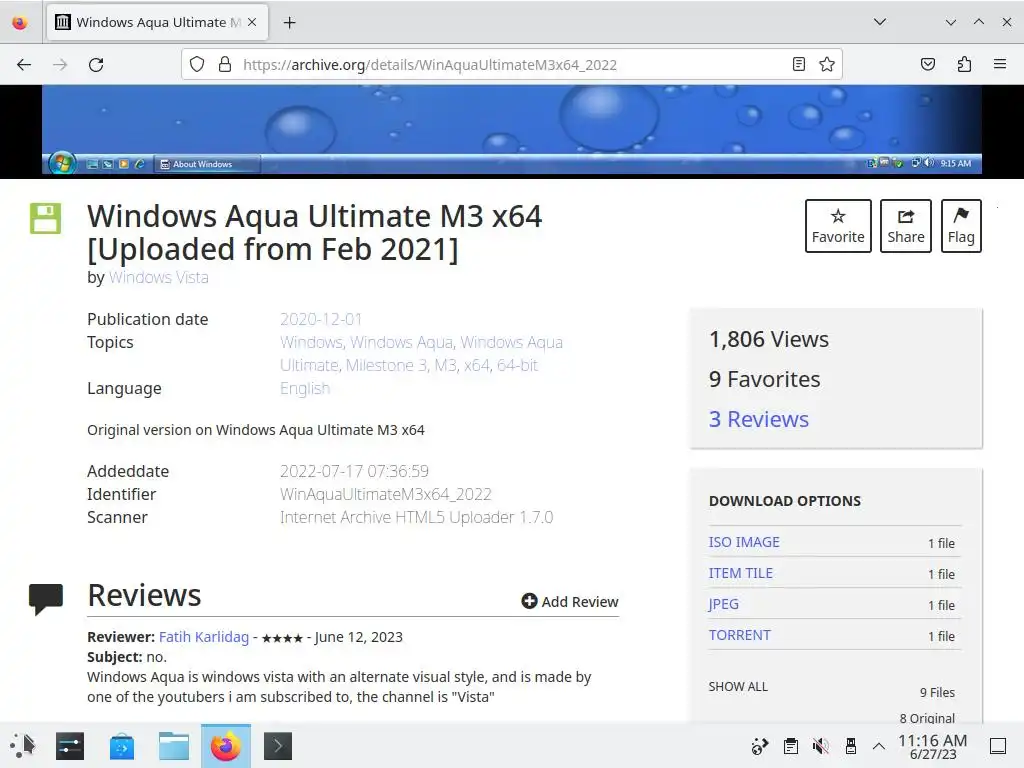Switch to Firefox in the taskbar
Viewport: 1024px width, 768px height.
pos(226,746)
